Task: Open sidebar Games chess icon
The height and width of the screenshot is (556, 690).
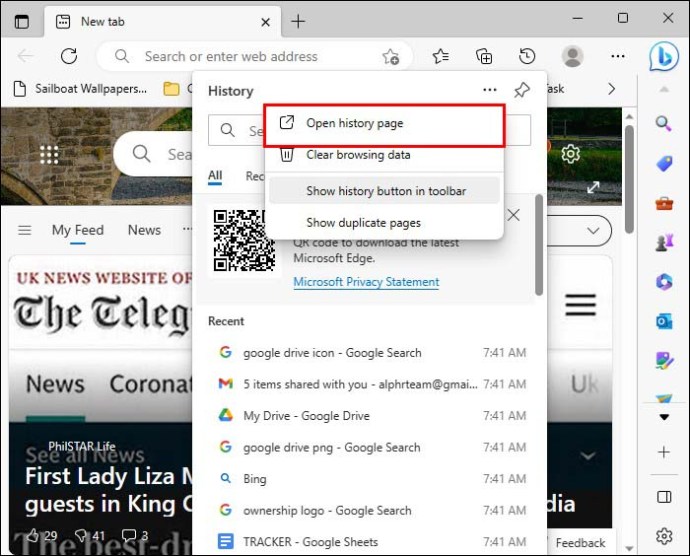Action: (x=664, y=242)
